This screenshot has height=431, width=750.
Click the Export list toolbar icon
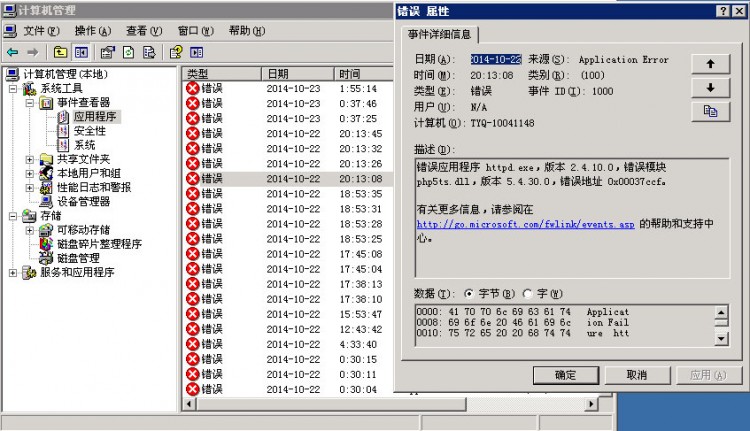click(x=149, y=52)
